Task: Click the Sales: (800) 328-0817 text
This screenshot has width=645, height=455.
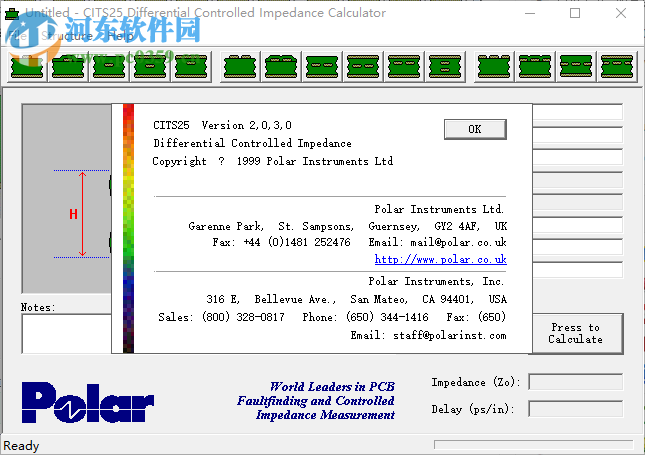Action: [221, 317]
